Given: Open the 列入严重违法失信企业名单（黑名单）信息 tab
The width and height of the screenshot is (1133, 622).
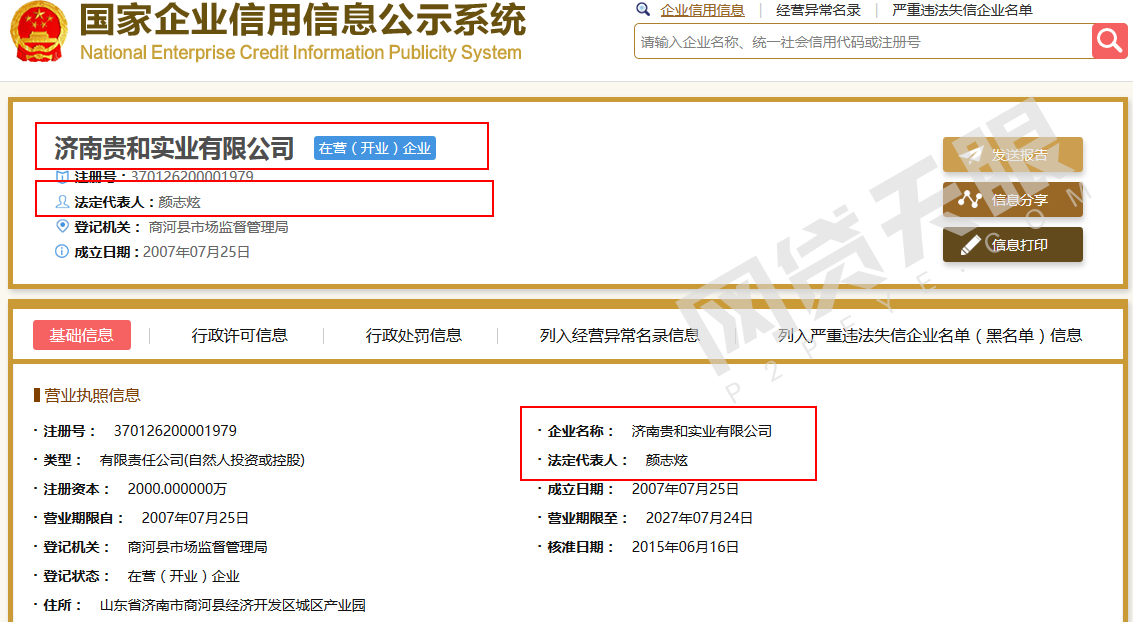Looking at the screenshot, I should click(930, 335).
